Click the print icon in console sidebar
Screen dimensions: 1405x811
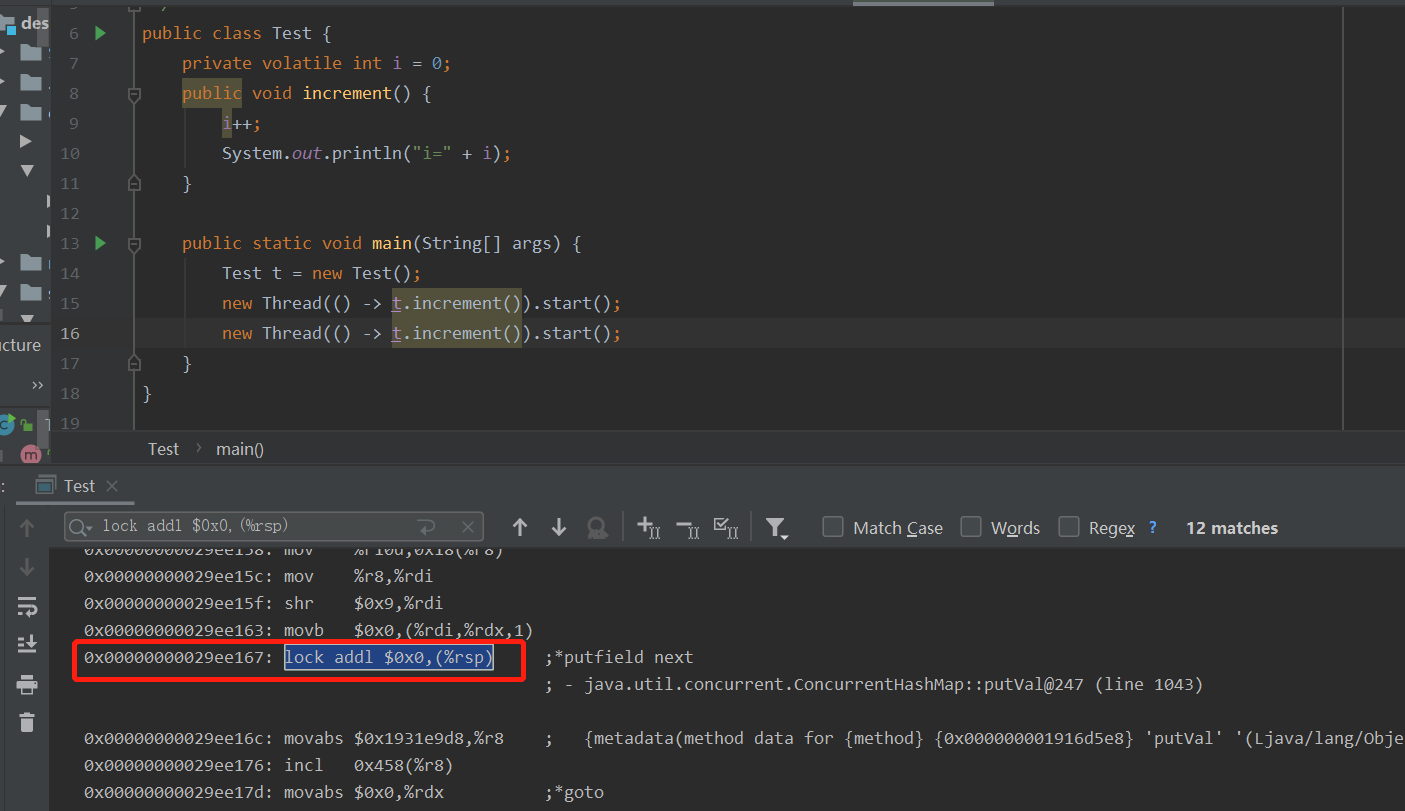pos(27,685)
